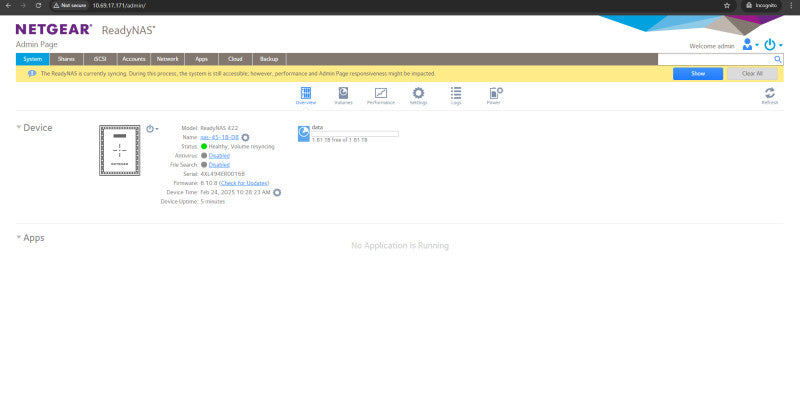Click the search magnifier icon

778,59
